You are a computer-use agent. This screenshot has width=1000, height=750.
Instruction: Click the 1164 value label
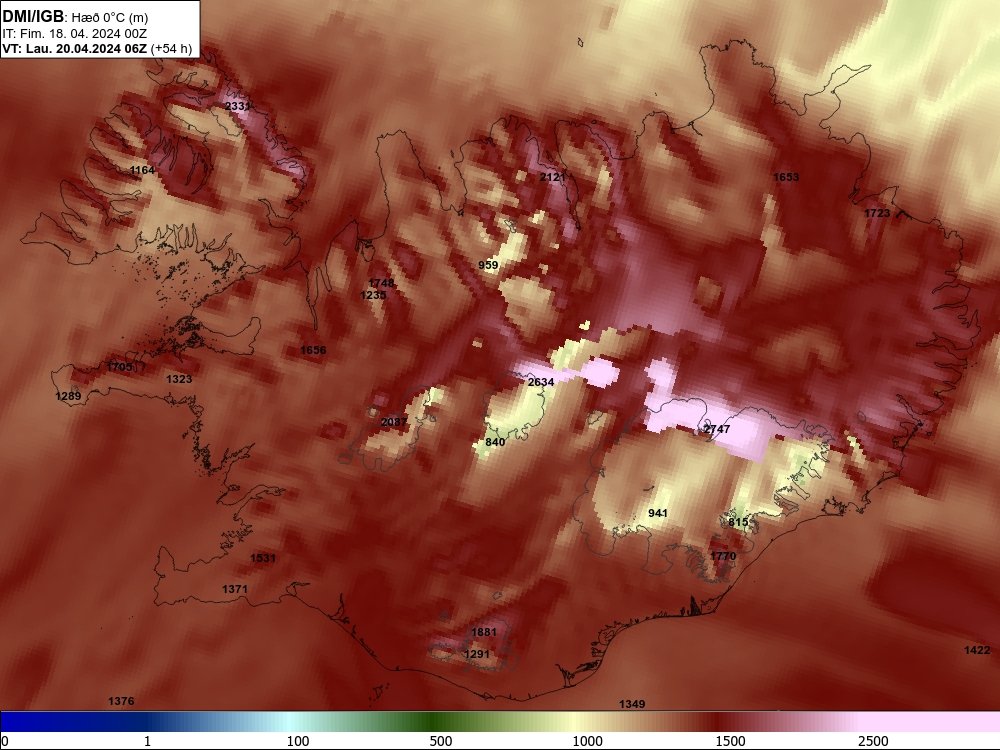(142, 170)
